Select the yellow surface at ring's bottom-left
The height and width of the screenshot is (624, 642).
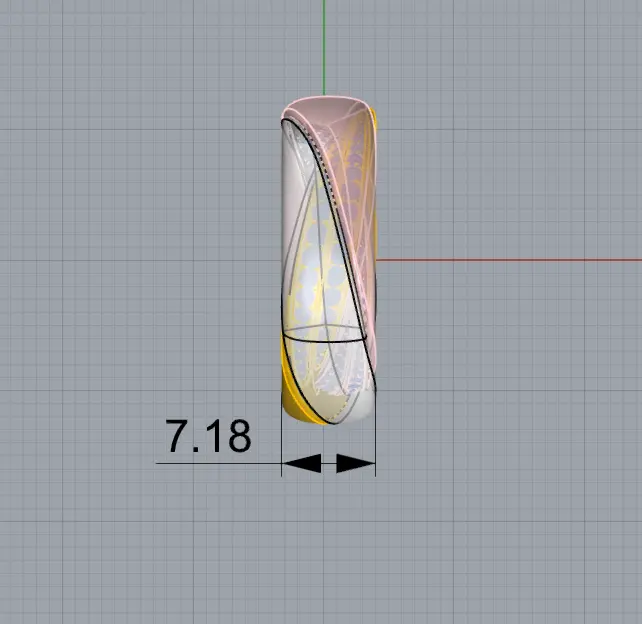[x=292, y=400]
